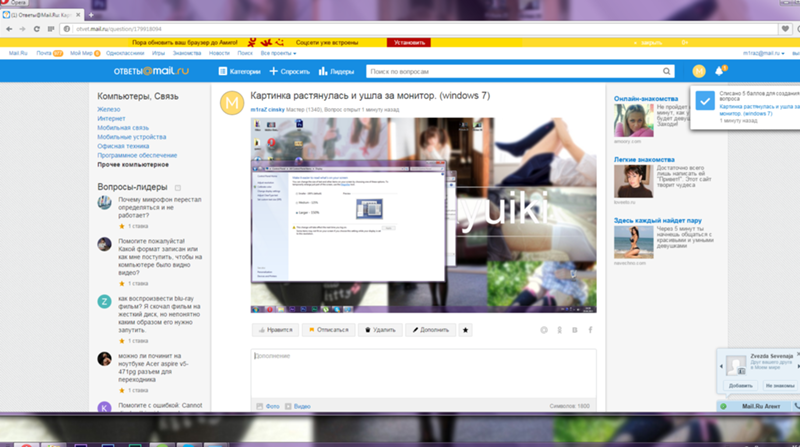Toggle the Вопросы-лидеры checkbox
The height and width of the screenshot is (447, 800).
178,188
